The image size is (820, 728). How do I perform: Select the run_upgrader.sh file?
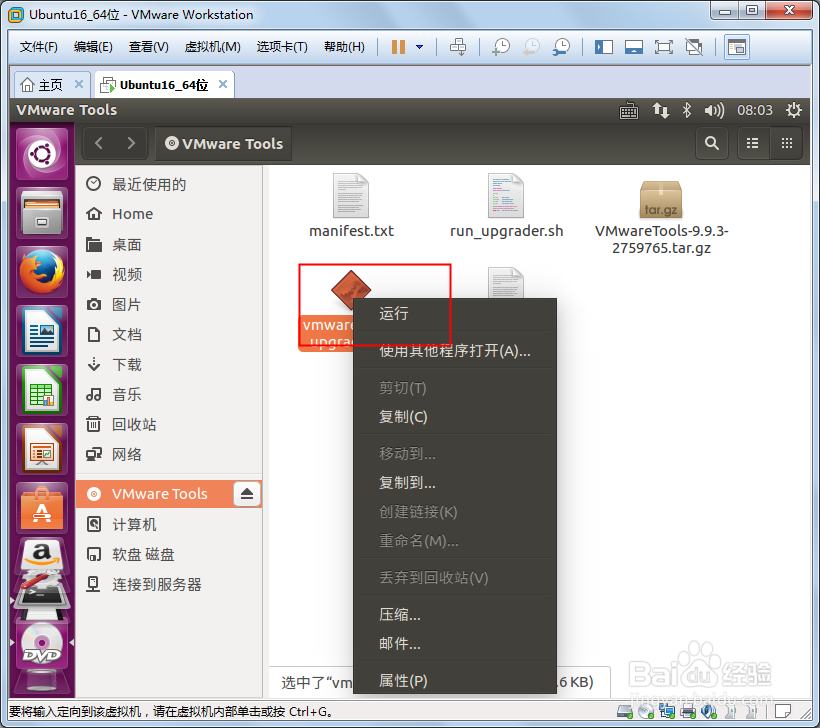point(506,207)
